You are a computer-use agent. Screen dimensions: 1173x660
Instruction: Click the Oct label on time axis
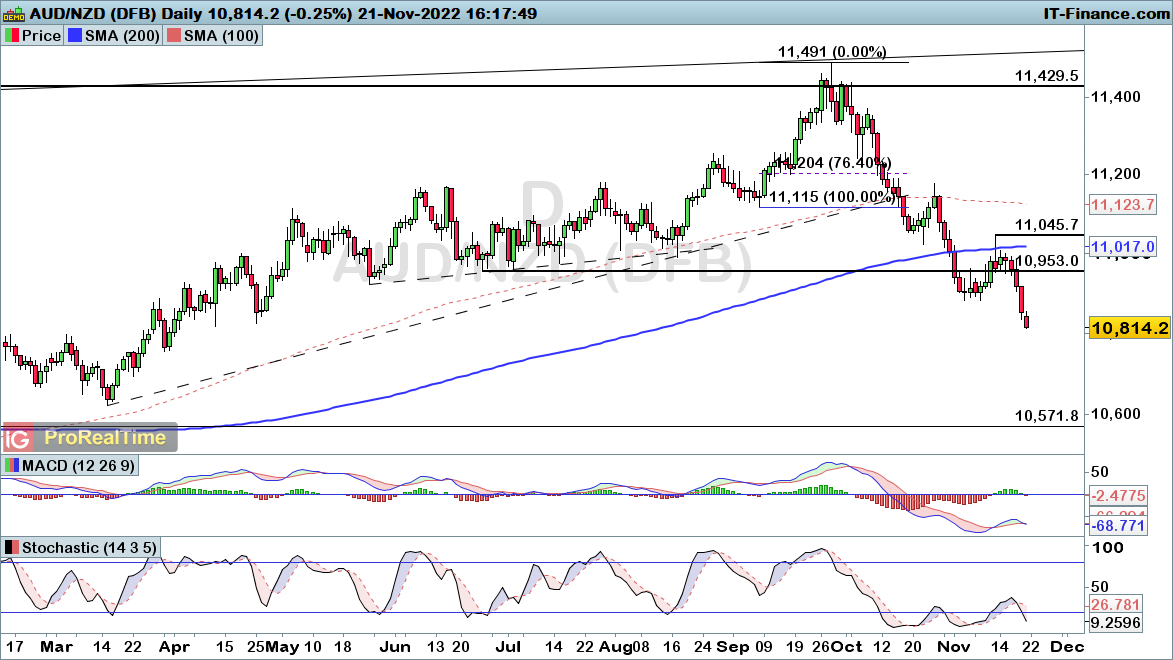[x=848, y=647]
